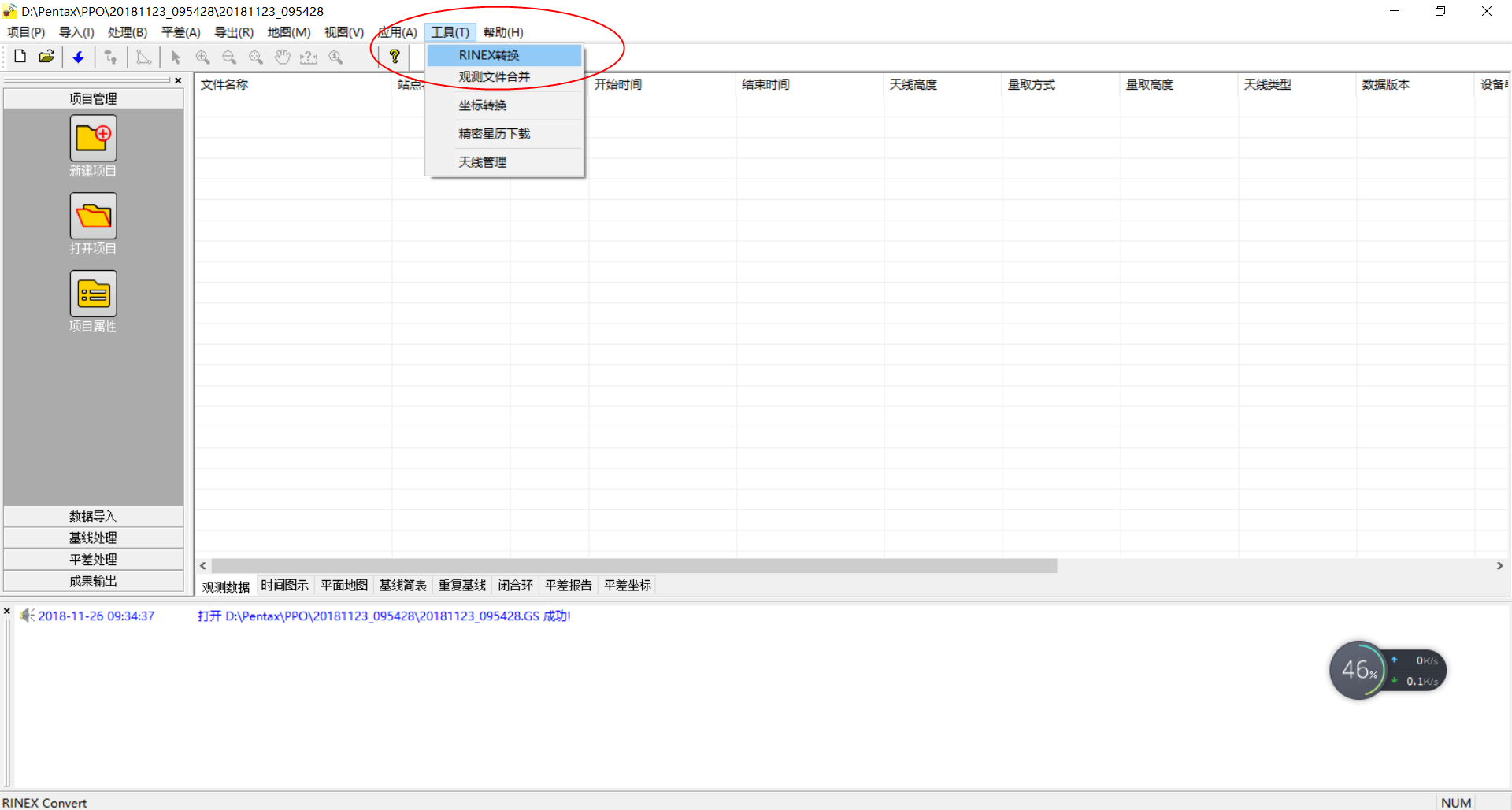Select 精密星历下载 menu entry
This screenshot has width=1512, height=810.
(x=495, y=134)
